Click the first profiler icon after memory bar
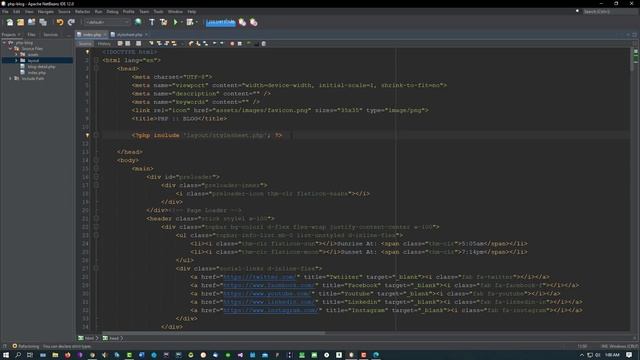640x360 pixels. [242, 22]
